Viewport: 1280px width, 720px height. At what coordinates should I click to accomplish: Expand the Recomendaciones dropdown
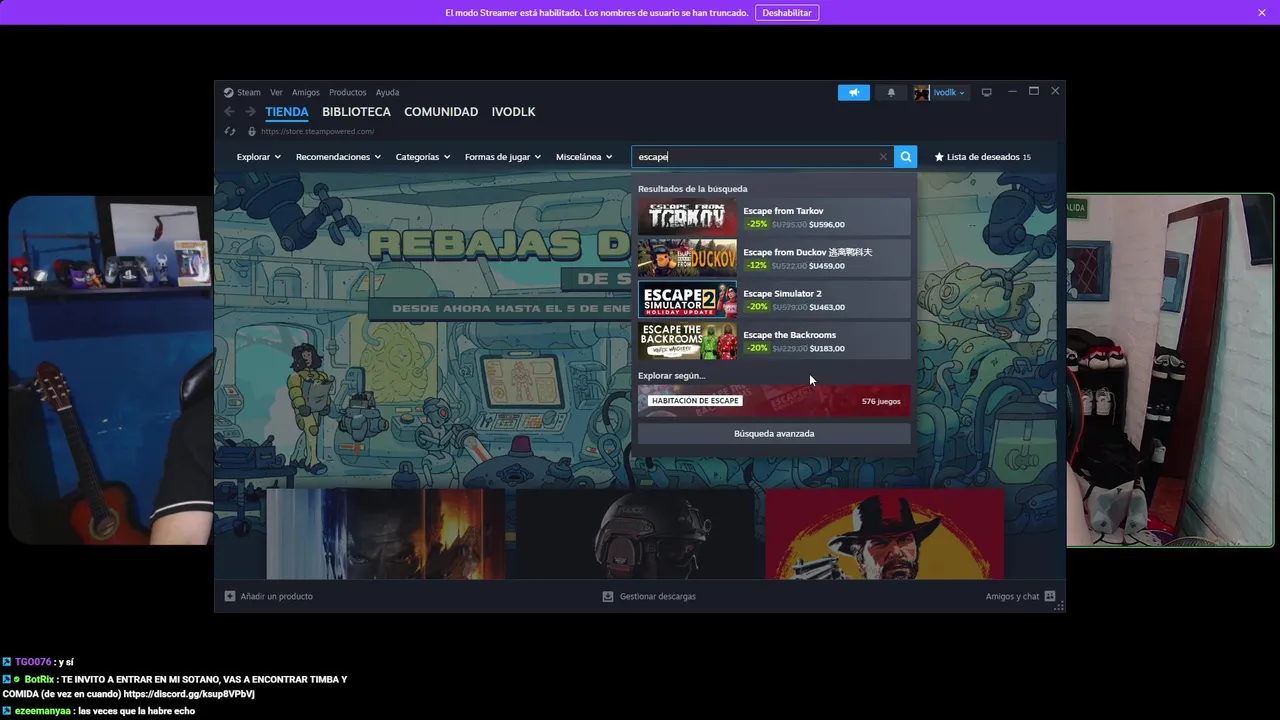click(x=338, y=157)
